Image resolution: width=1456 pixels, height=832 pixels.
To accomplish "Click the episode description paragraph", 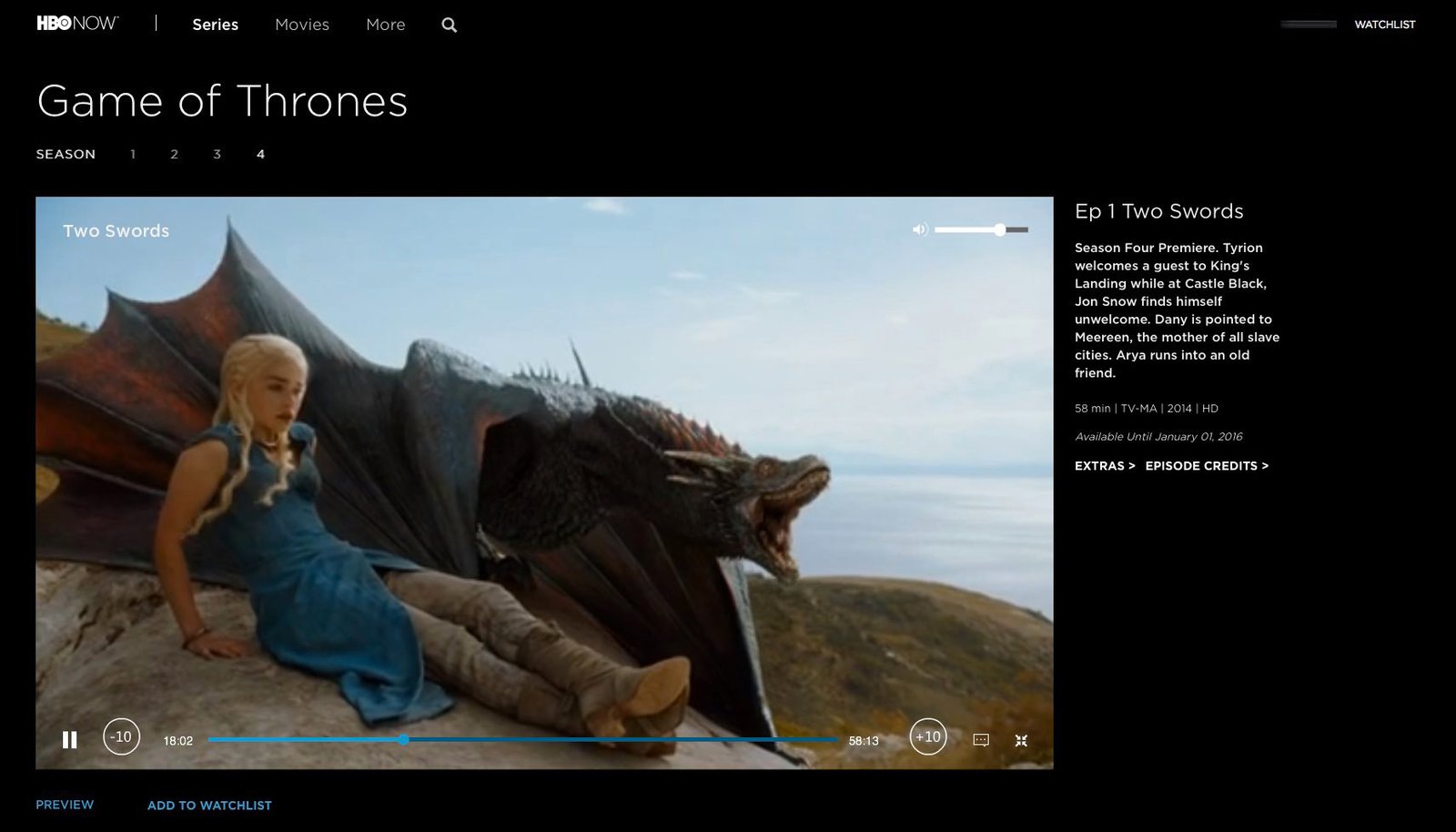I will pyautogui.click(x=1178, y=310).
